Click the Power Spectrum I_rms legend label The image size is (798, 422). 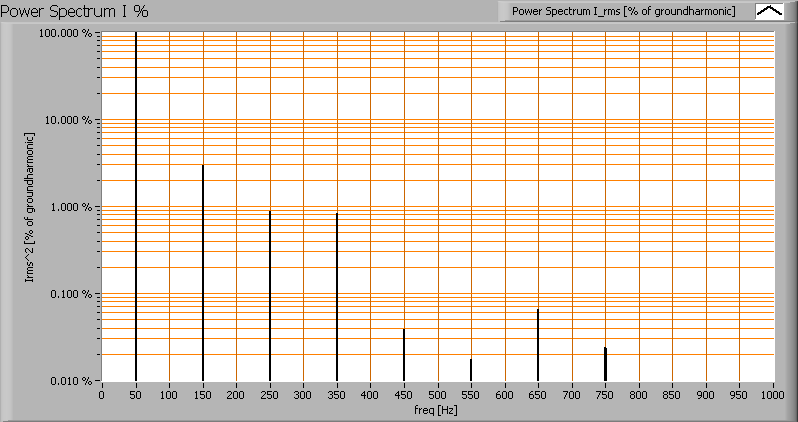pyautogui.click(x=624, y=11)
